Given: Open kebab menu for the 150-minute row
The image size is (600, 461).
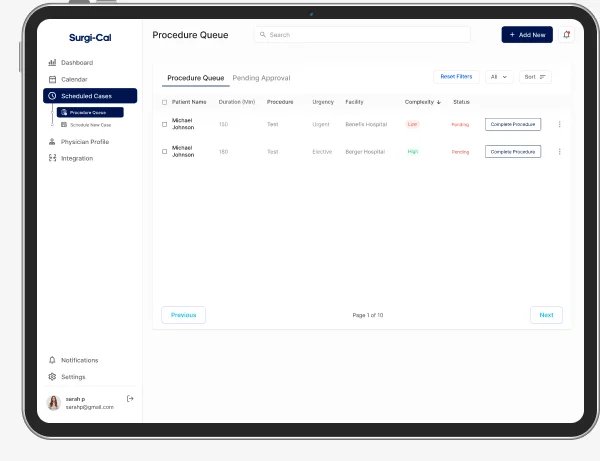Looking at the screenshot, I should 559,124.
